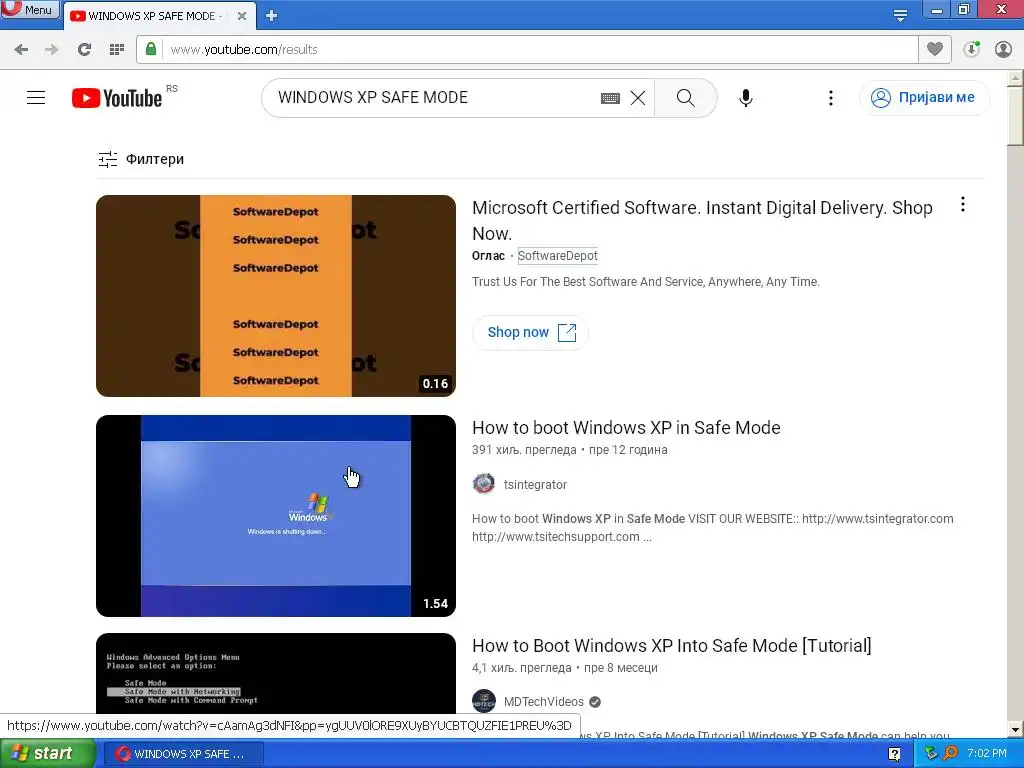Clear the search query with X
The width and height of the screenshot is (1024, 768).
pos(638,98)
